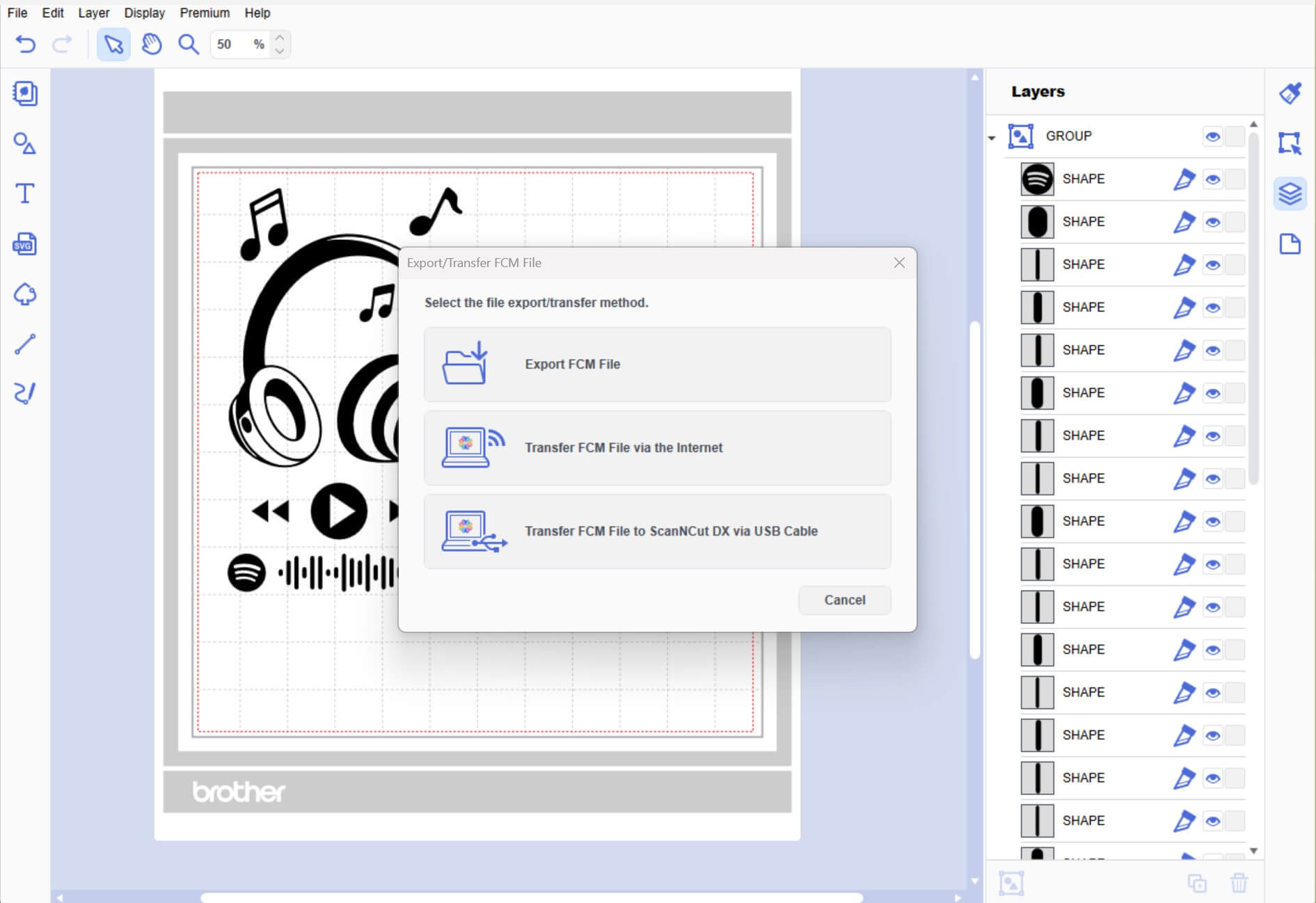
Task: Open the Layers panel icon
Action: click(x=1290, y=194)
